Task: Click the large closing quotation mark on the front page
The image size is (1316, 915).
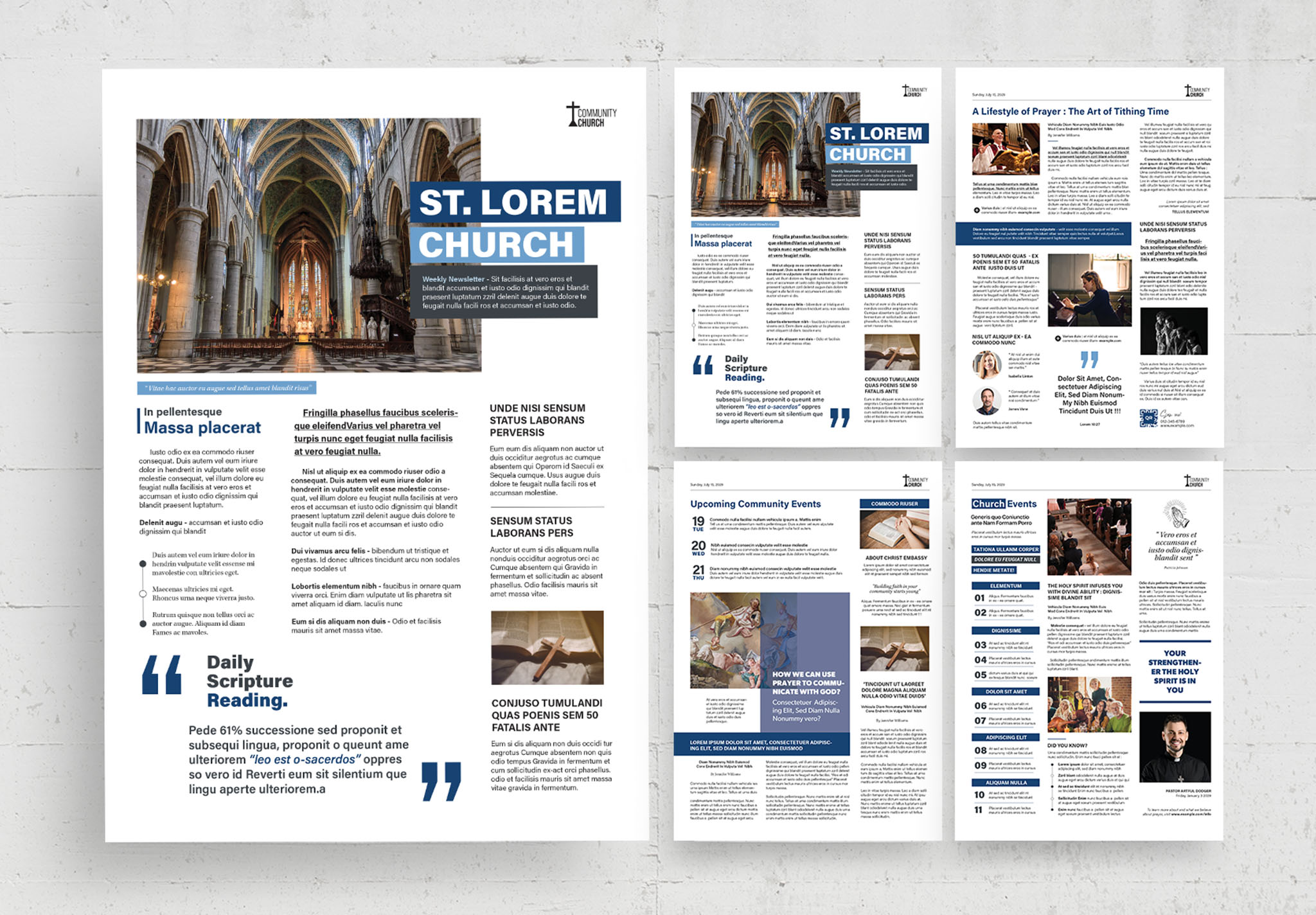Action: (x=441, y=781)
